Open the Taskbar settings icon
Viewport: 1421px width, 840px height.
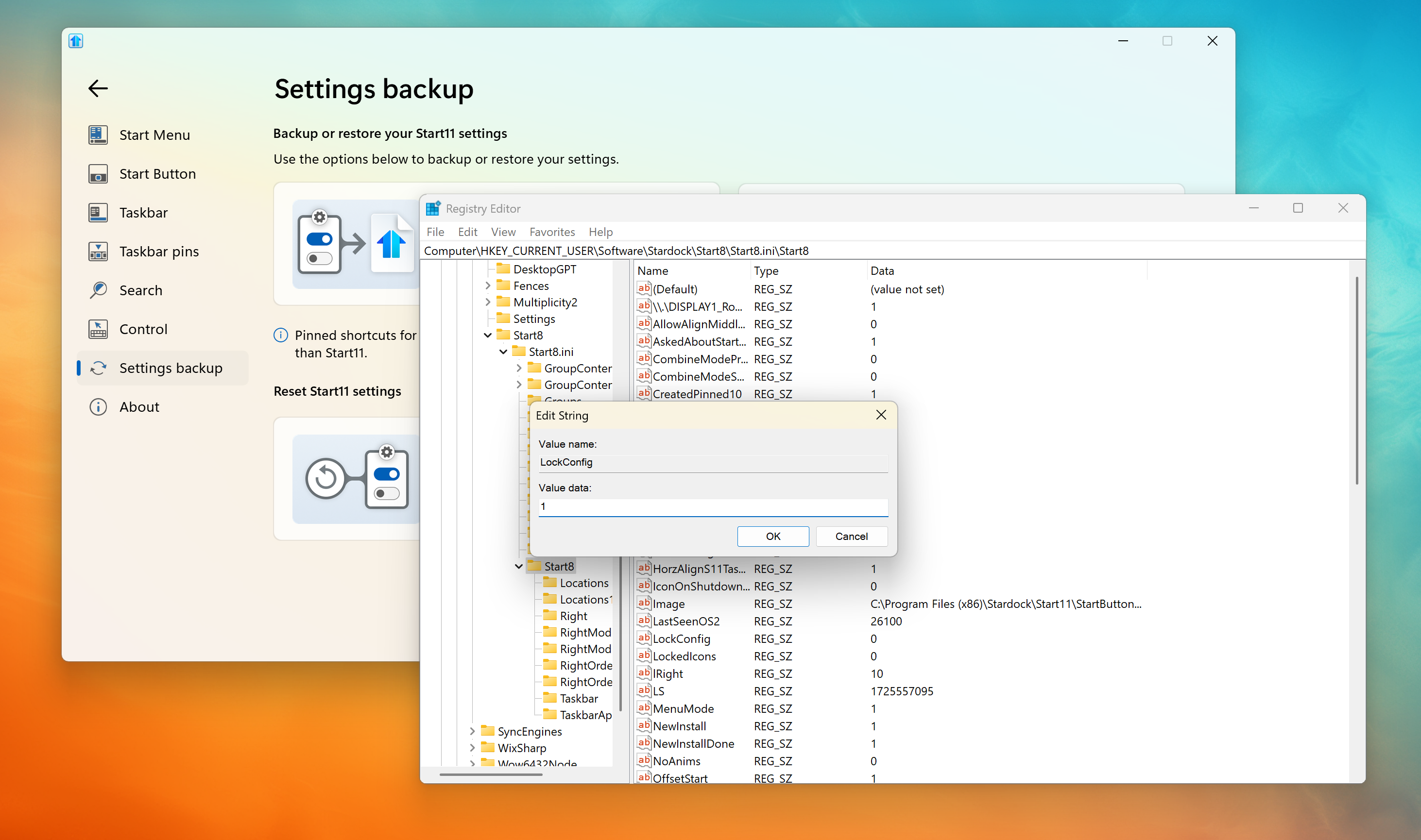[98, 213]
